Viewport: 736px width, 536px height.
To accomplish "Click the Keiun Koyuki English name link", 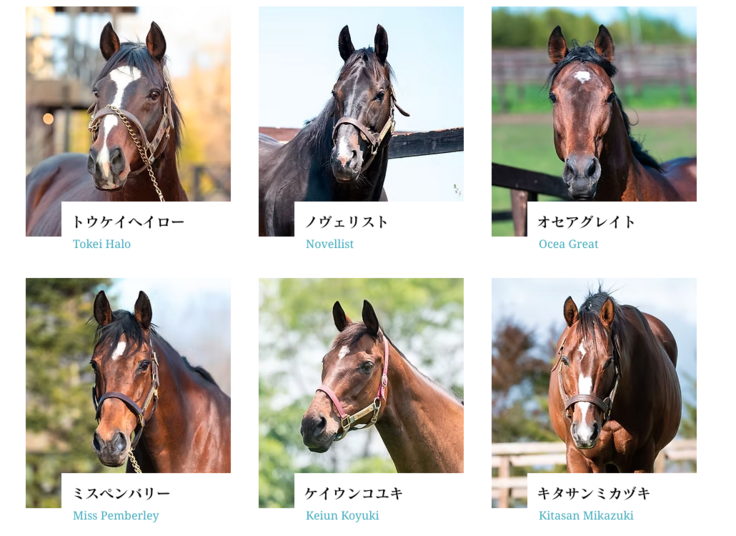I will tap(342, 515).
